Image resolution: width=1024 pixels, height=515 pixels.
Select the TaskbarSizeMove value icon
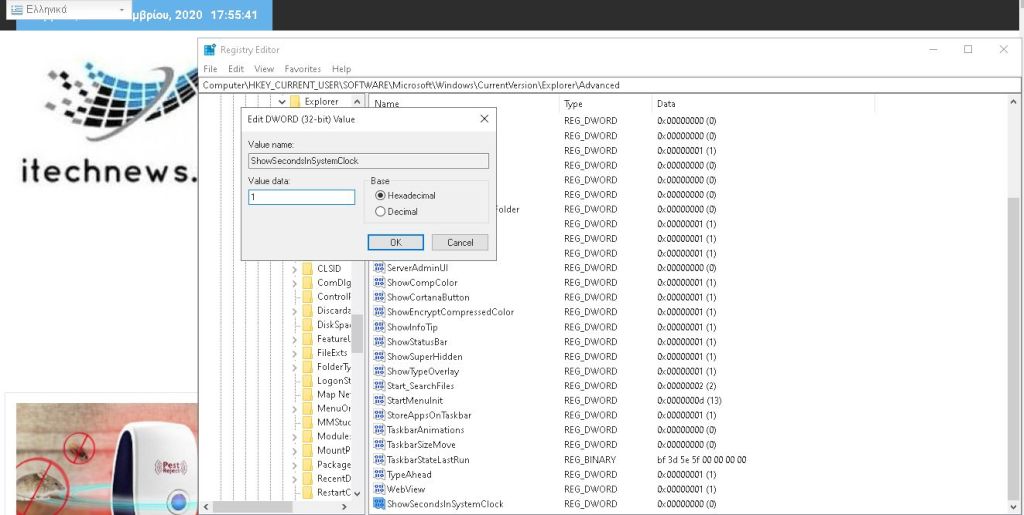coord(379,445)
